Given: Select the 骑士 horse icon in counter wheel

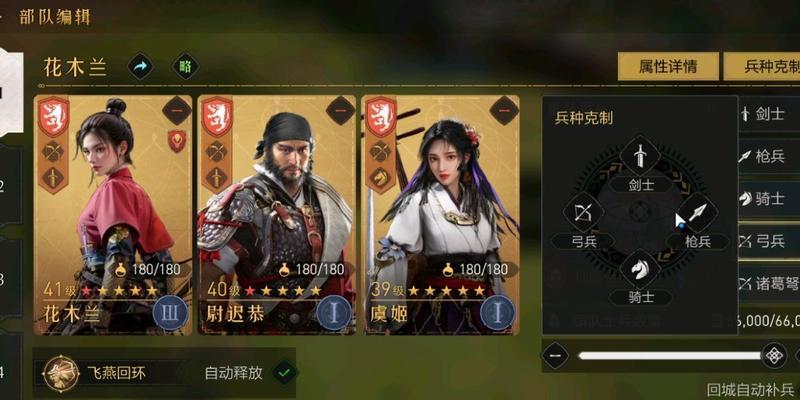Looking at the screenshot, I should pos(640,269).
